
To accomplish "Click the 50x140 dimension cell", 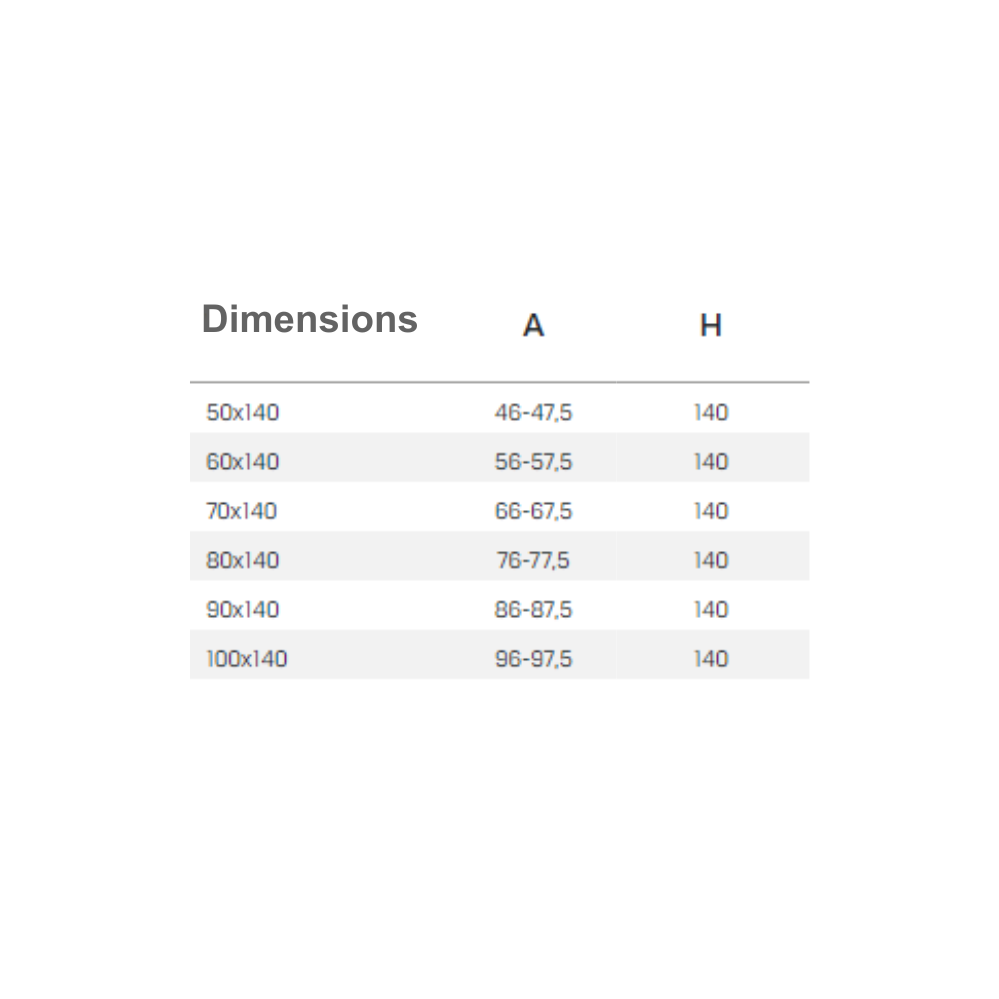I will pos(243,412).
